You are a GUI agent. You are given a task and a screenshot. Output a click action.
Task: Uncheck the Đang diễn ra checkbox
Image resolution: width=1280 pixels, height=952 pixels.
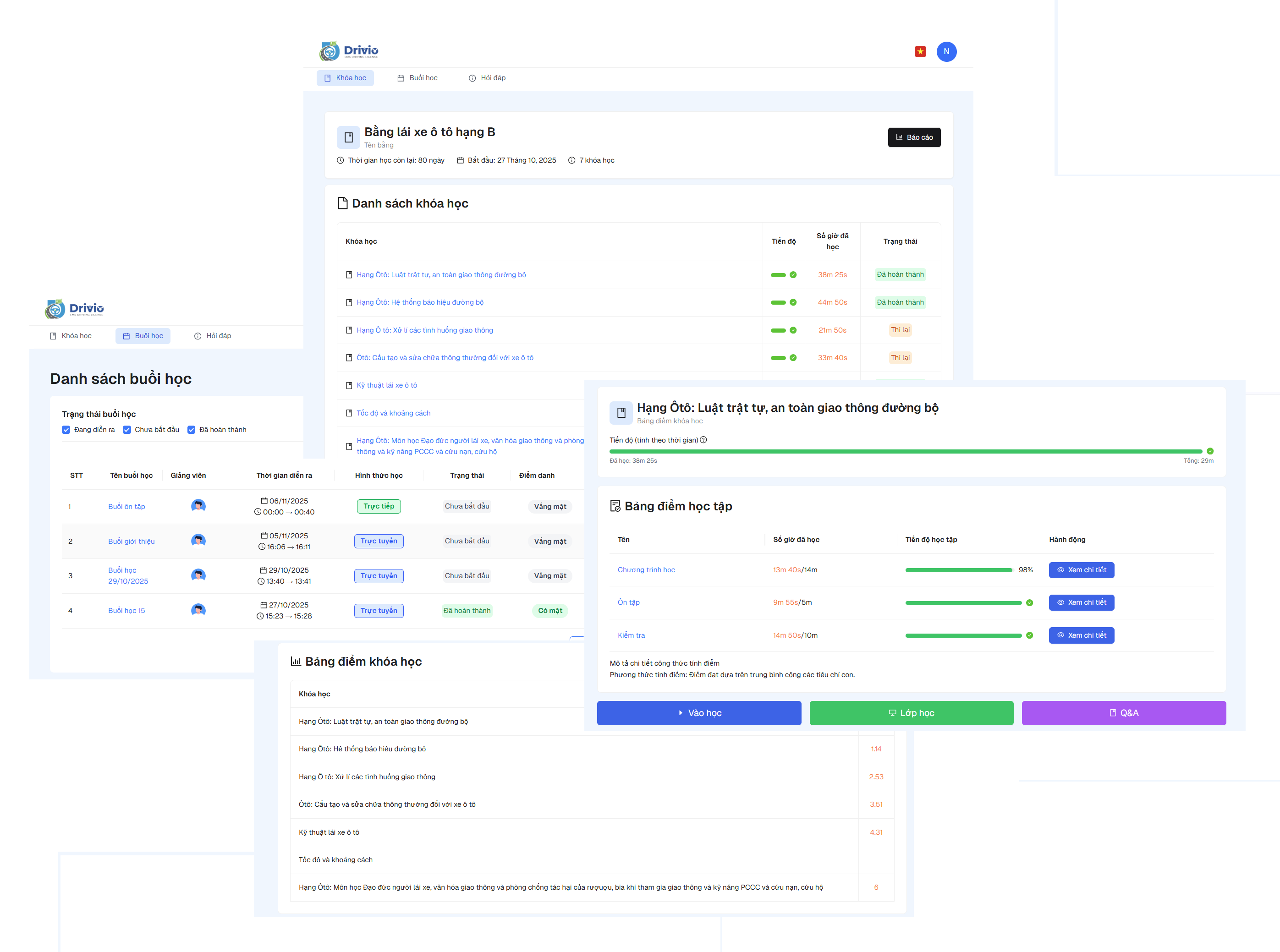coord(66,430)
